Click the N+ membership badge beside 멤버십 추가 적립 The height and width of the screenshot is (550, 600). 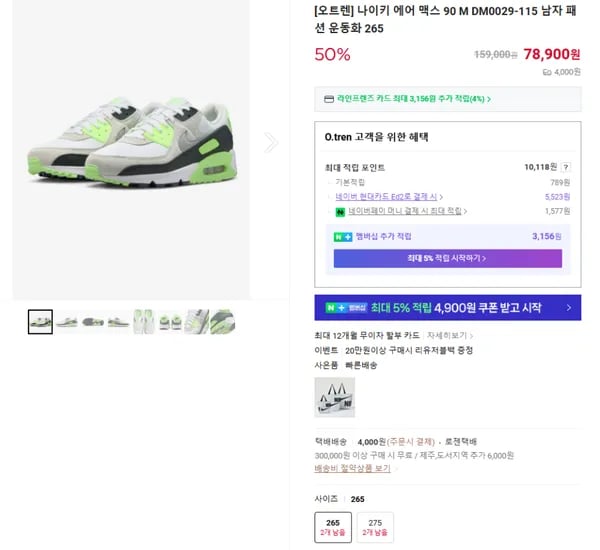343,237
